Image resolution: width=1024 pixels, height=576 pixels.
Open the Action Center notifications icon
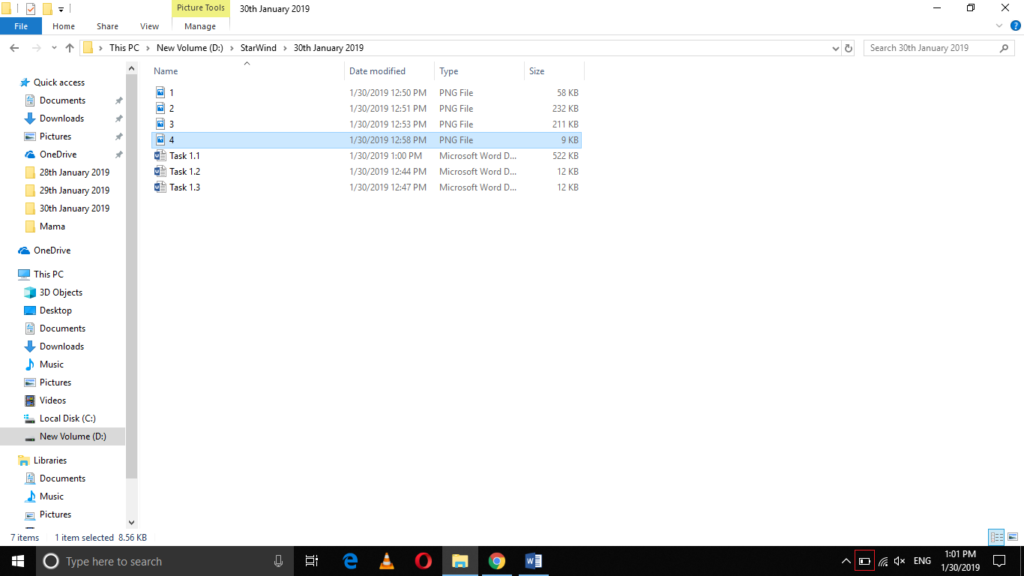(x=999, y=561)
